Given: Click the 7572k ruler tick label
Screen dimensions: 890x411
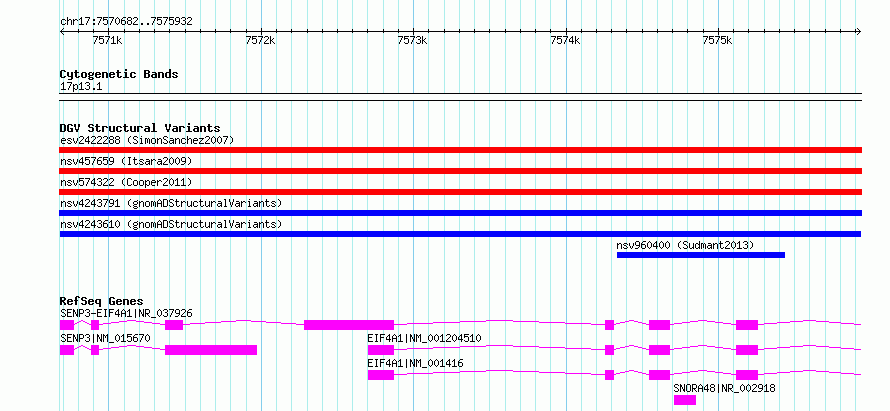Looking at the screenshot, I should 260,41.
